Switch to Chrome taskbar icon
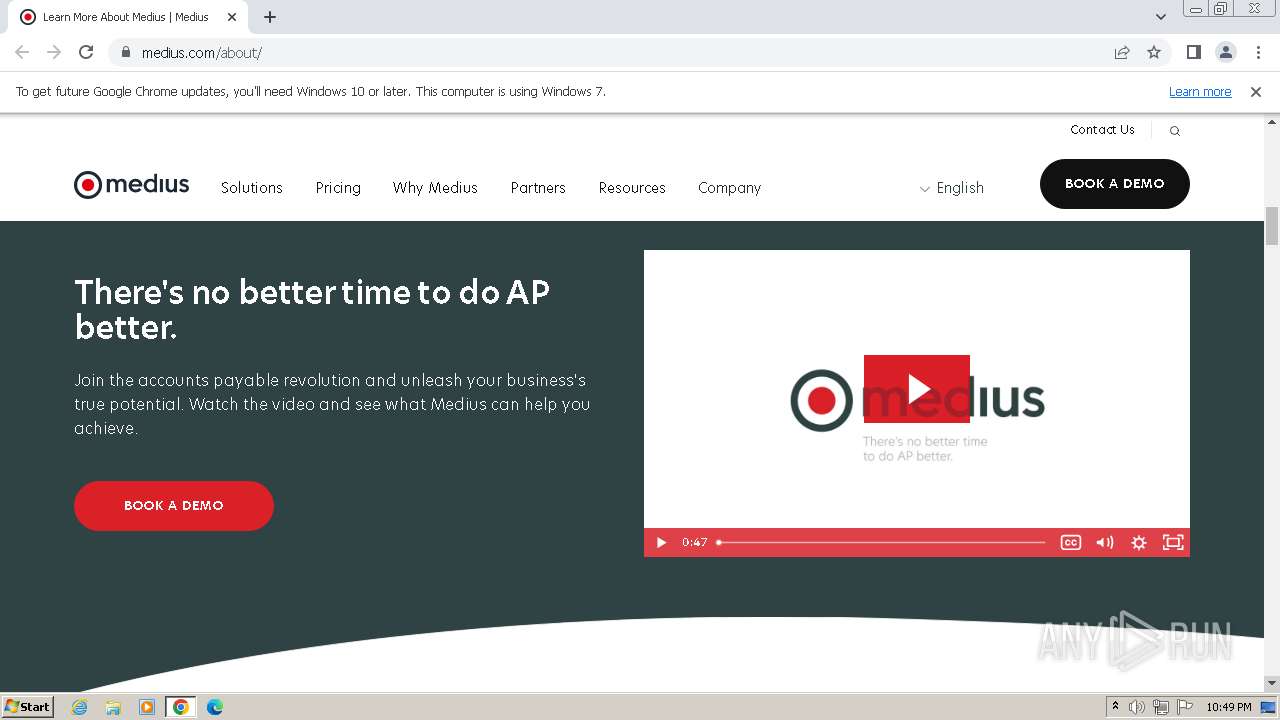1280x720 pixels. coord(181,707)
